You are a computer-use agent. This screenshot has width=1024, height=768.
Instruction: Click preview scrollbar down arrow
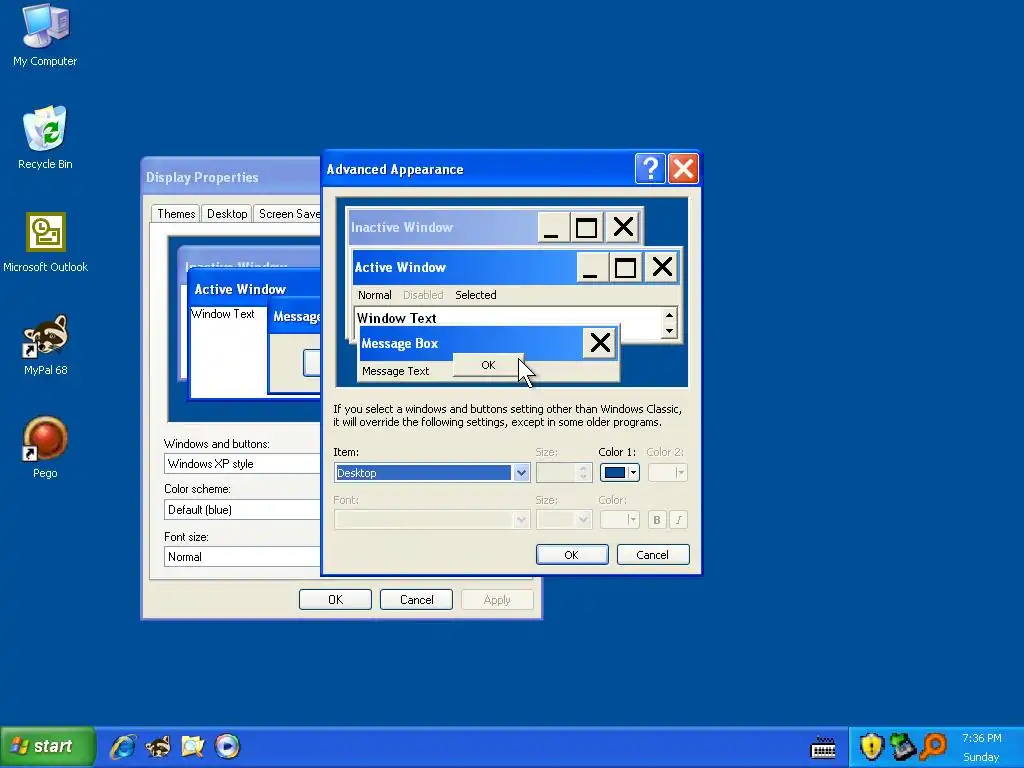[x=669, y=331]
